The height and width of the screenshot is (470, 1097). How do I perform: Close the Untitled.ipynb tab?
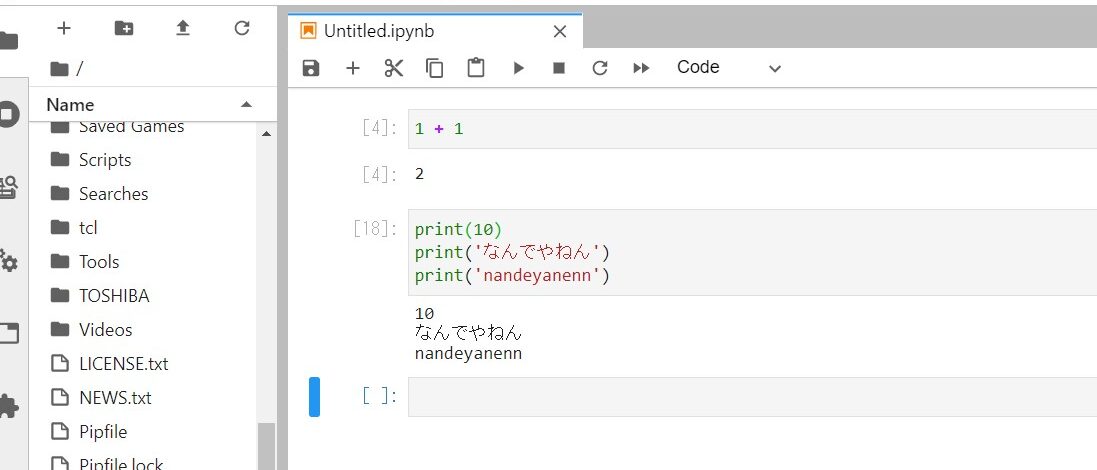click(560, 31)
